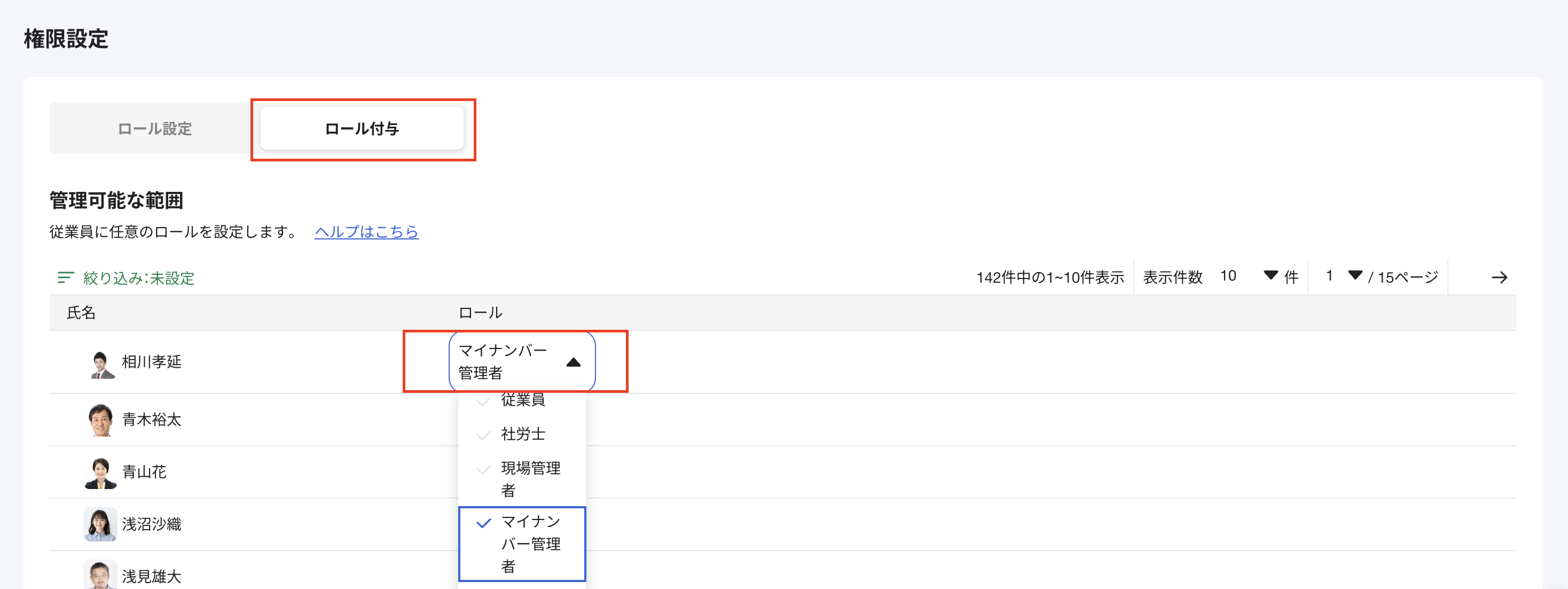The height and width of the screenshot is (589, 1568).
Task: Click the 絞り込み:未設定 filter button
Action: (138, 278)
